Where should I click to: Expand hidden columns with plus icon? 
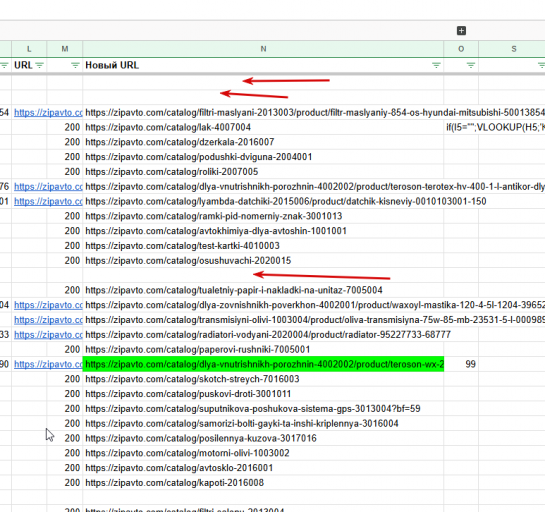click(x=461, y=31)
